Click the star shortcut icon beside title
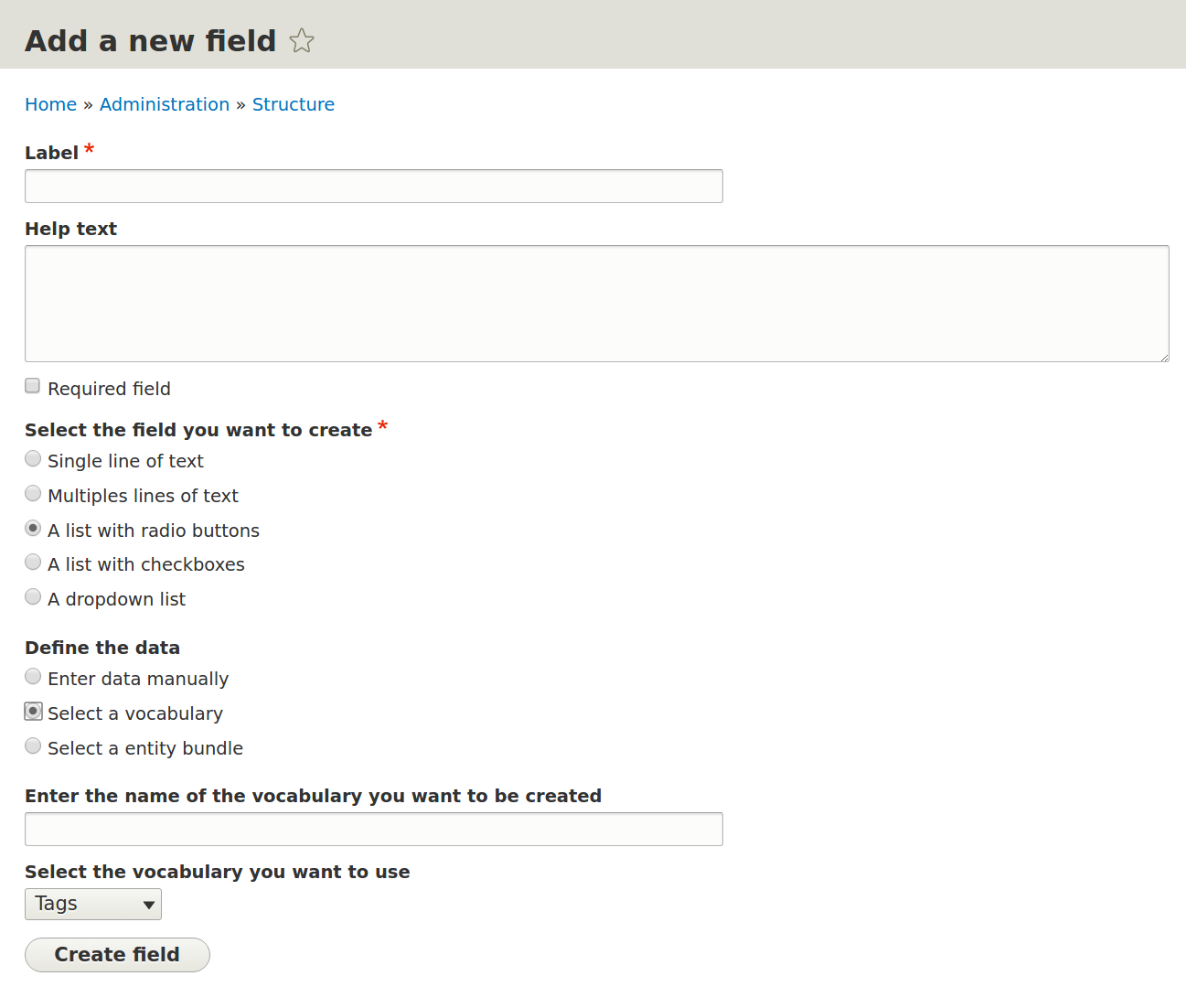Viewport: 1186px width, 1008px height. [x=302, y=41]
